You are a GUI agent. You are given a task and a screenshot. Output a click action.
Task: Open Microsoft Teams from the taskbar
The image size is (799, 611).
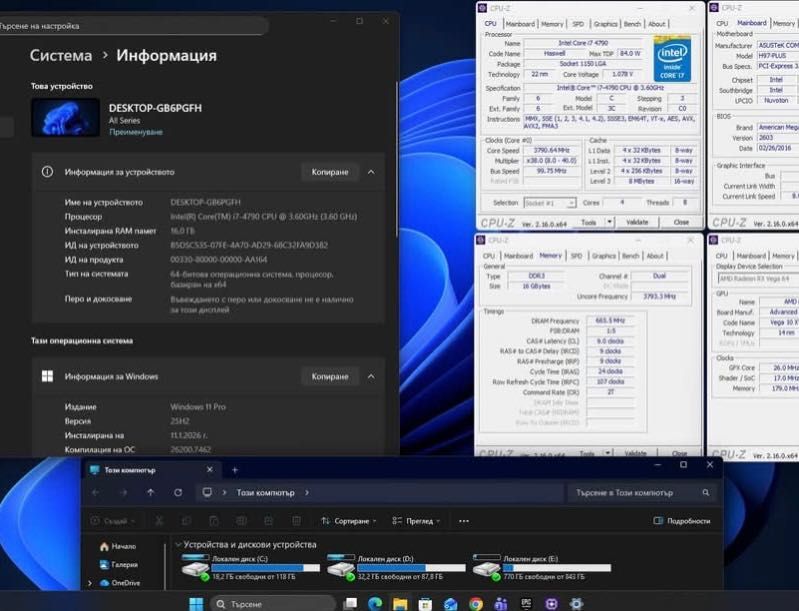point(501,604)
